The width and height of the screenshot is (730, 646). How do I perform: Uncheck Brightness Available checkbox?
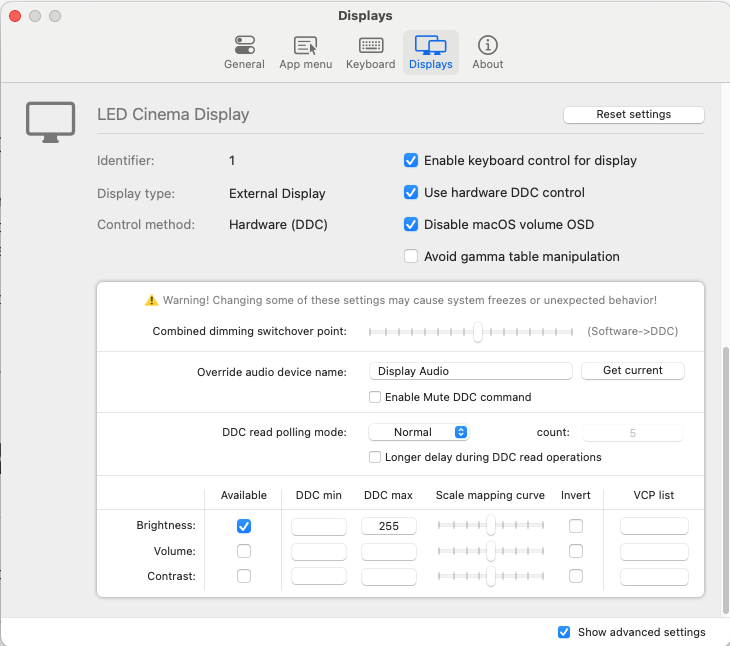tap(244, 526)
